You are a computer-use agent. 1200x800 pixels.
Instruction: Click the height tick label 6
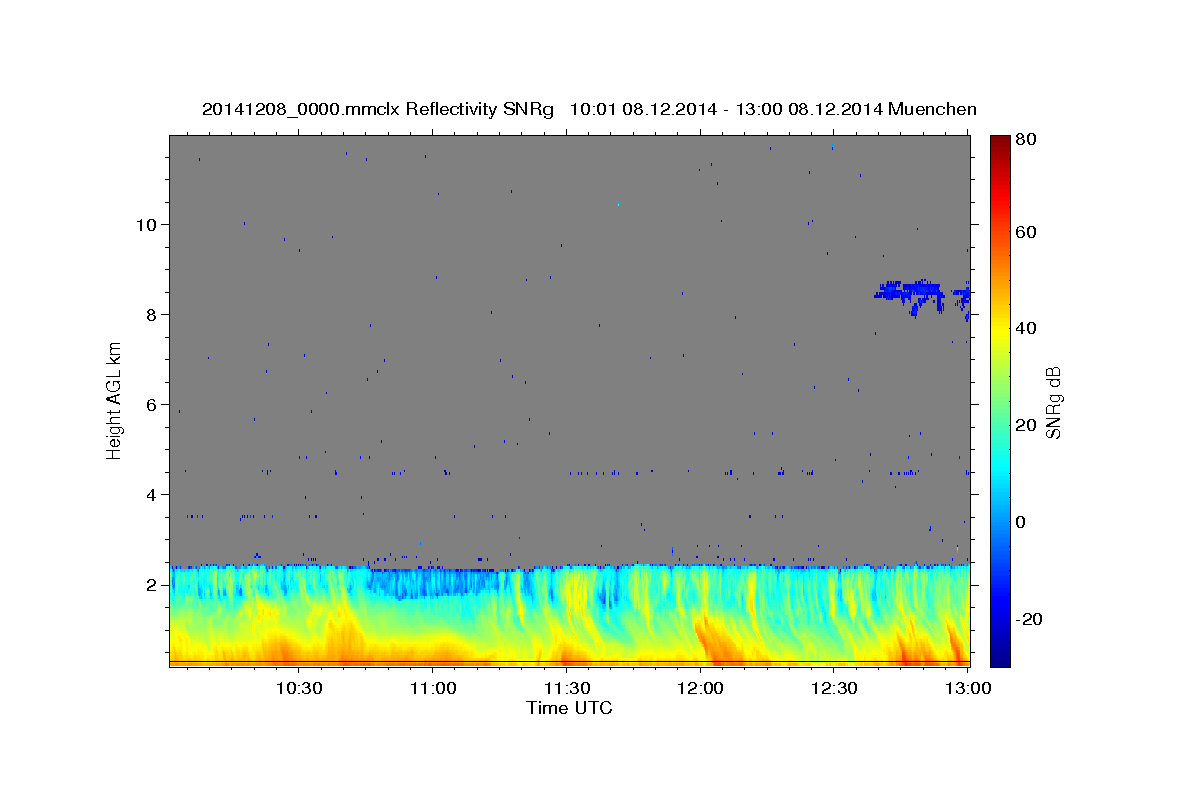(x=152, y=405)
